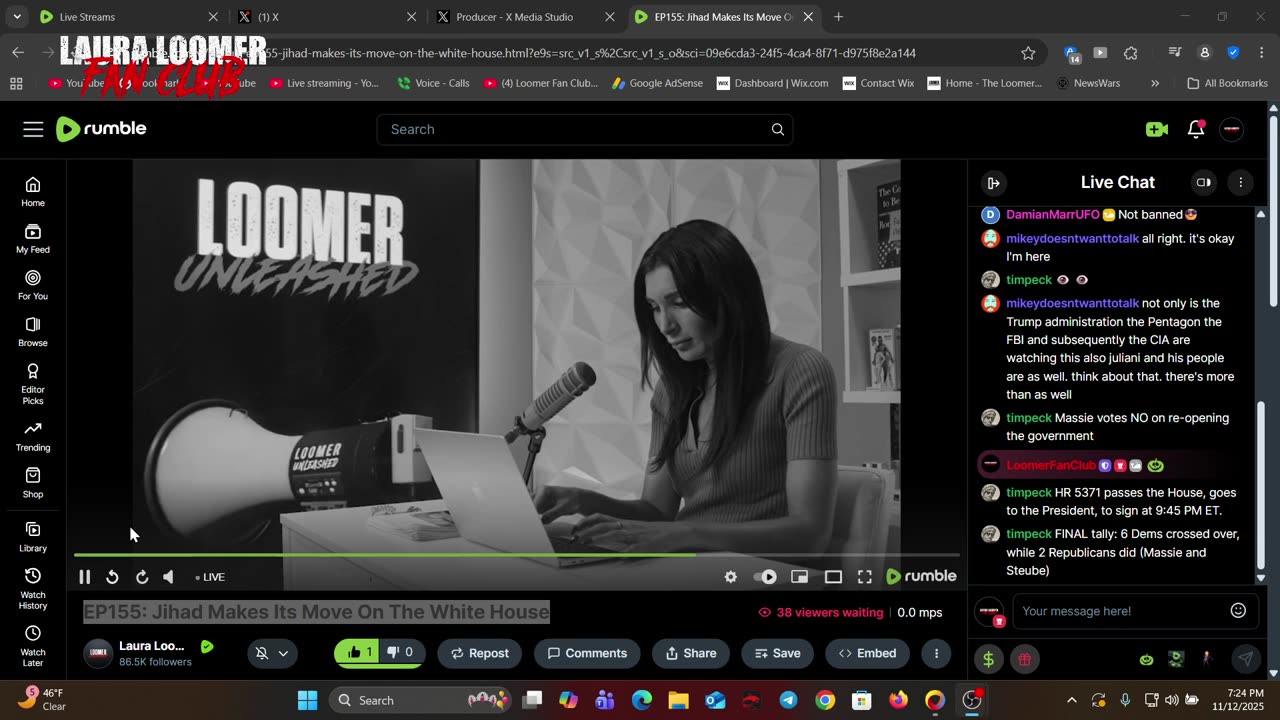Viewport: 1280px width, 720px height.
Task: Open My Feed in sidebar
Action: (33, 238)
